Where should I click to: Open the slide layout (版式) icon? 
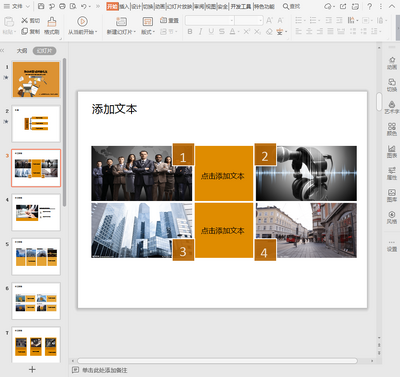coord(148,22)
